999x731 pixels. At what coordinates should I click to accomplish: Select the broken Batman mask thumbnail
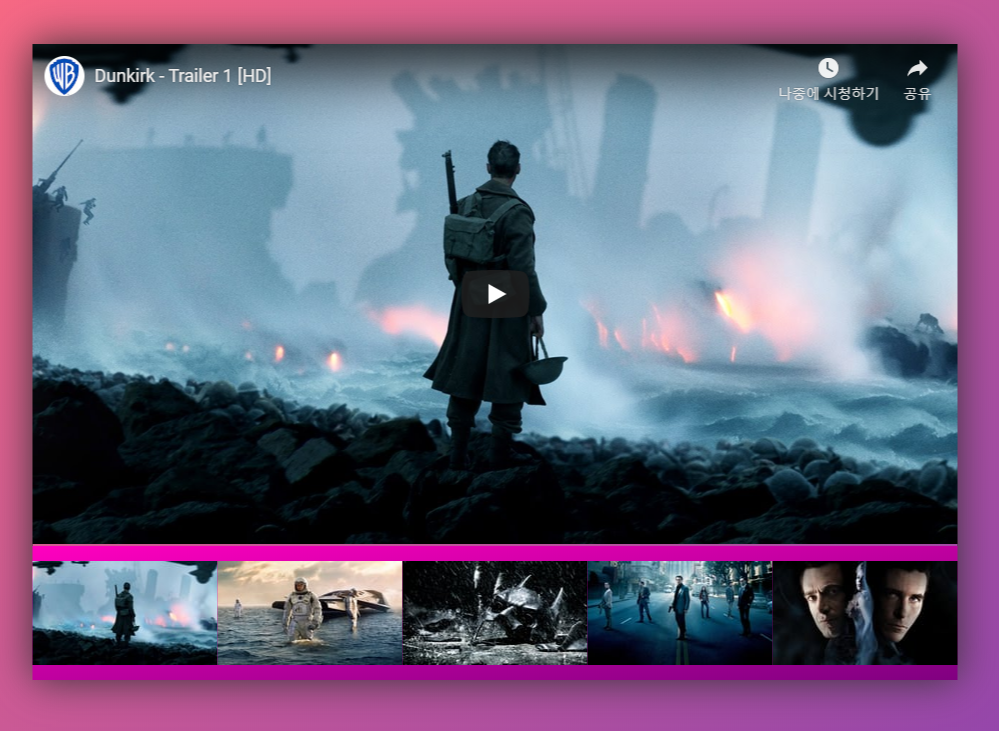click(x=495, y=613)
